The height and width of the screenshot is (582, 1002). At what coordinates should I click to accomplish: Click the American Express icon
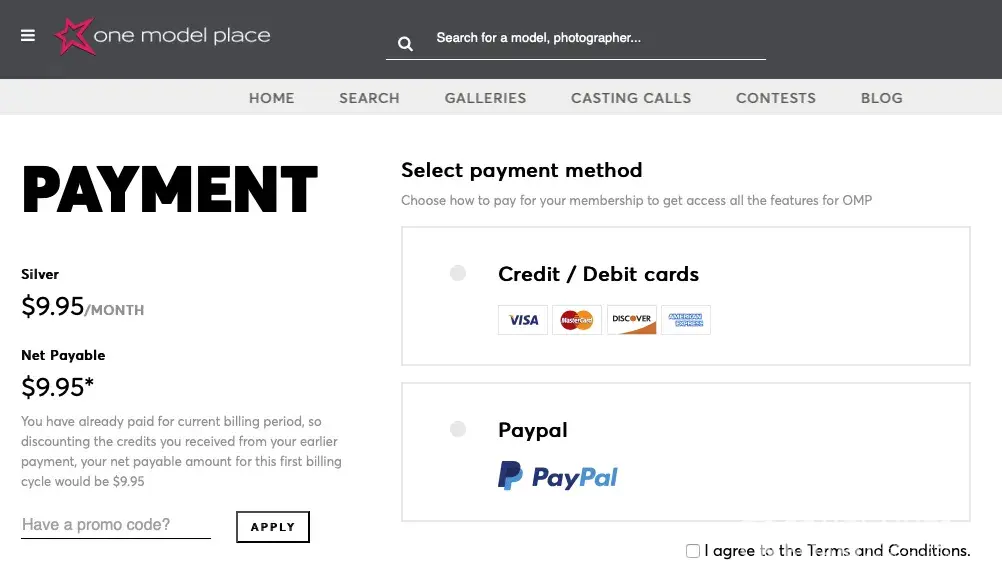click(686, 320)
